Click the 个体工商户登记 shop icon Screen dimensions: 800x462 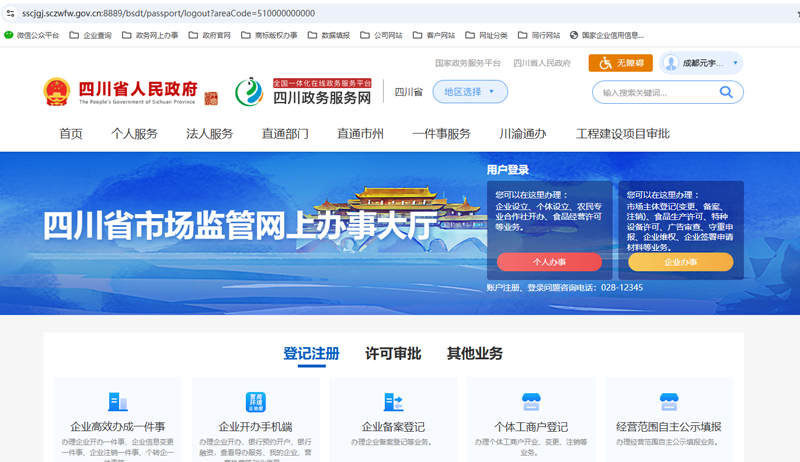530,402
